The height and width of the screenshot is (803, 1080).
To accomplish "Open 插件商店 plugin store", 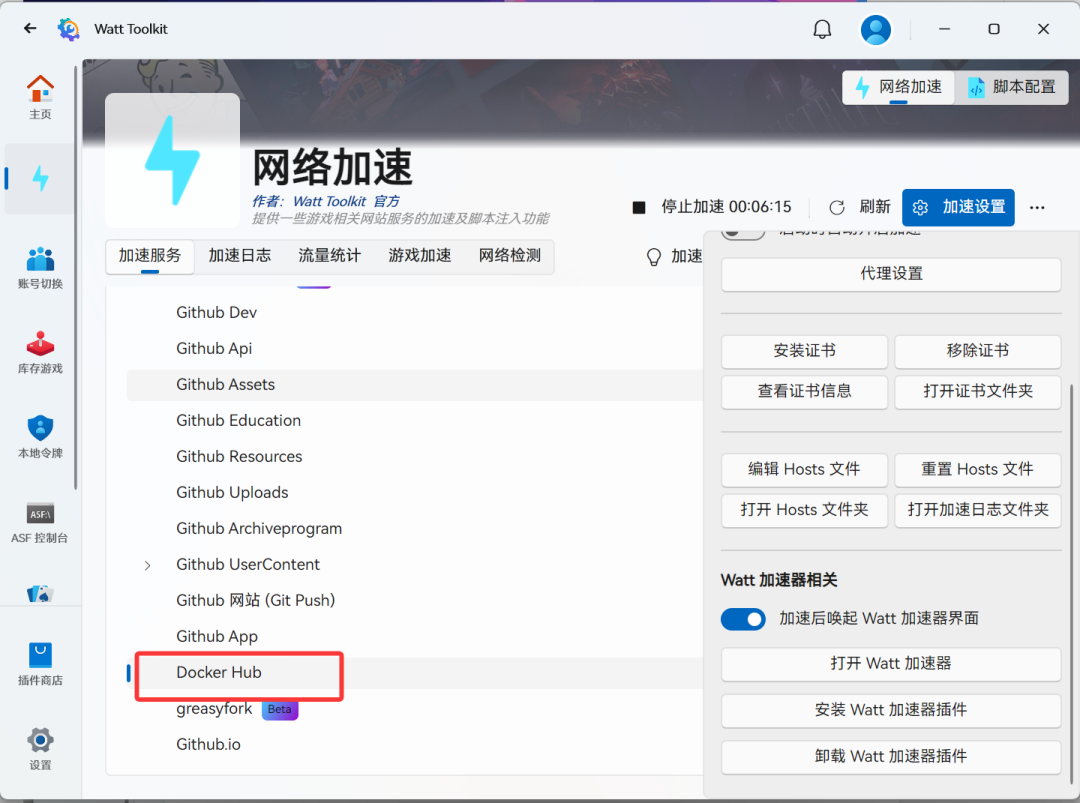I will (x=40, y=664).
